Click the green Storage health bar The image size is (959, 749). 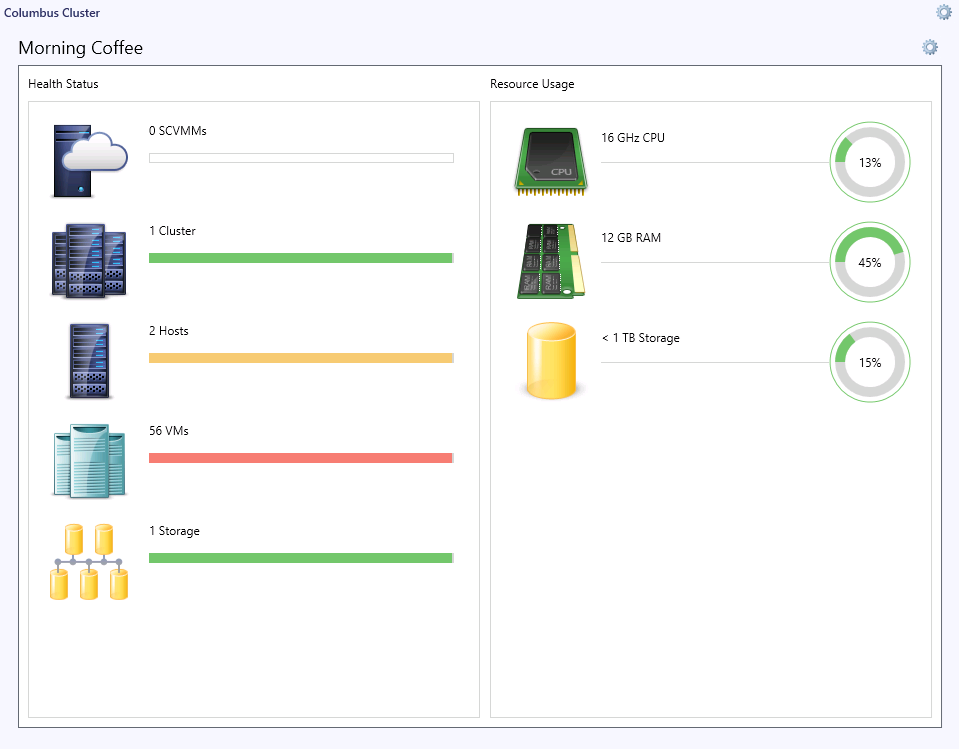301,558
